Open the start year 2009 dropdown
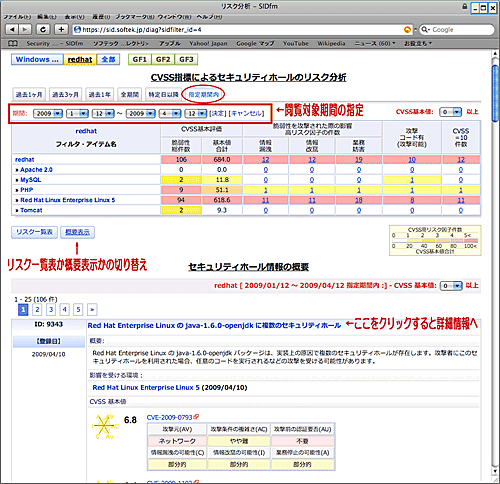Image resolution: width=500 pixels, height=484 pixels. pos(48,114)
